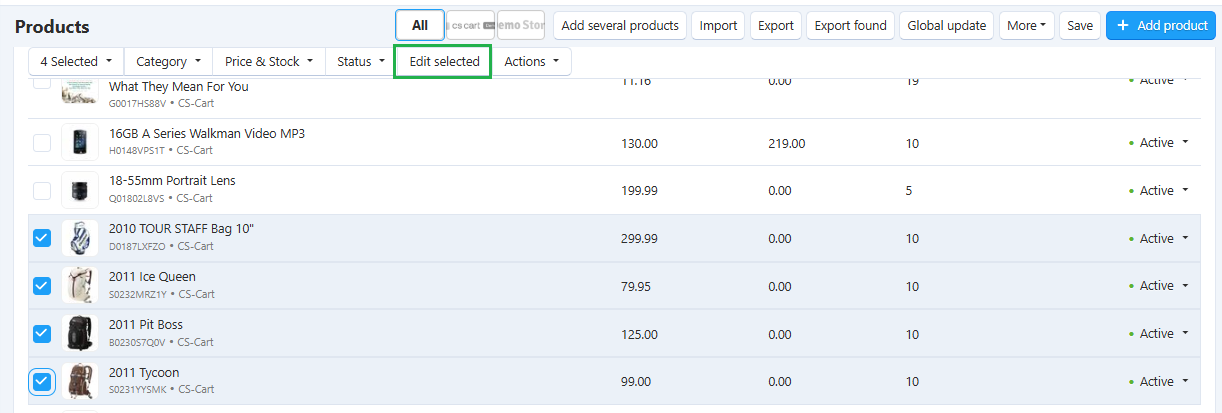This screenshot has height=413, width=1222.
Task: Save the product list
Action: point(1080,26)
